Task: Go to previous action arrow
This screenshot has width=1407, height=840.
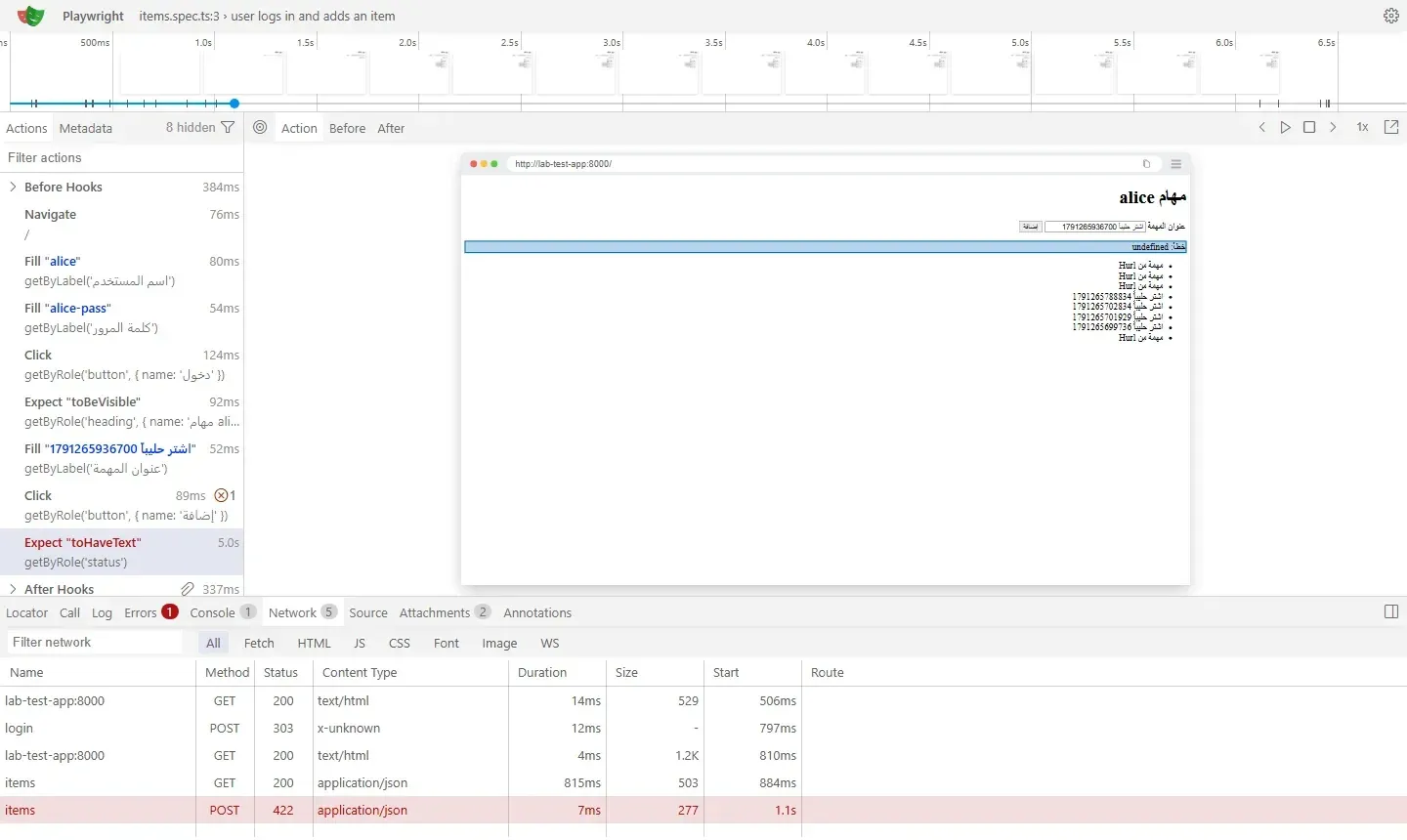Action: [x=1262, y=127]
